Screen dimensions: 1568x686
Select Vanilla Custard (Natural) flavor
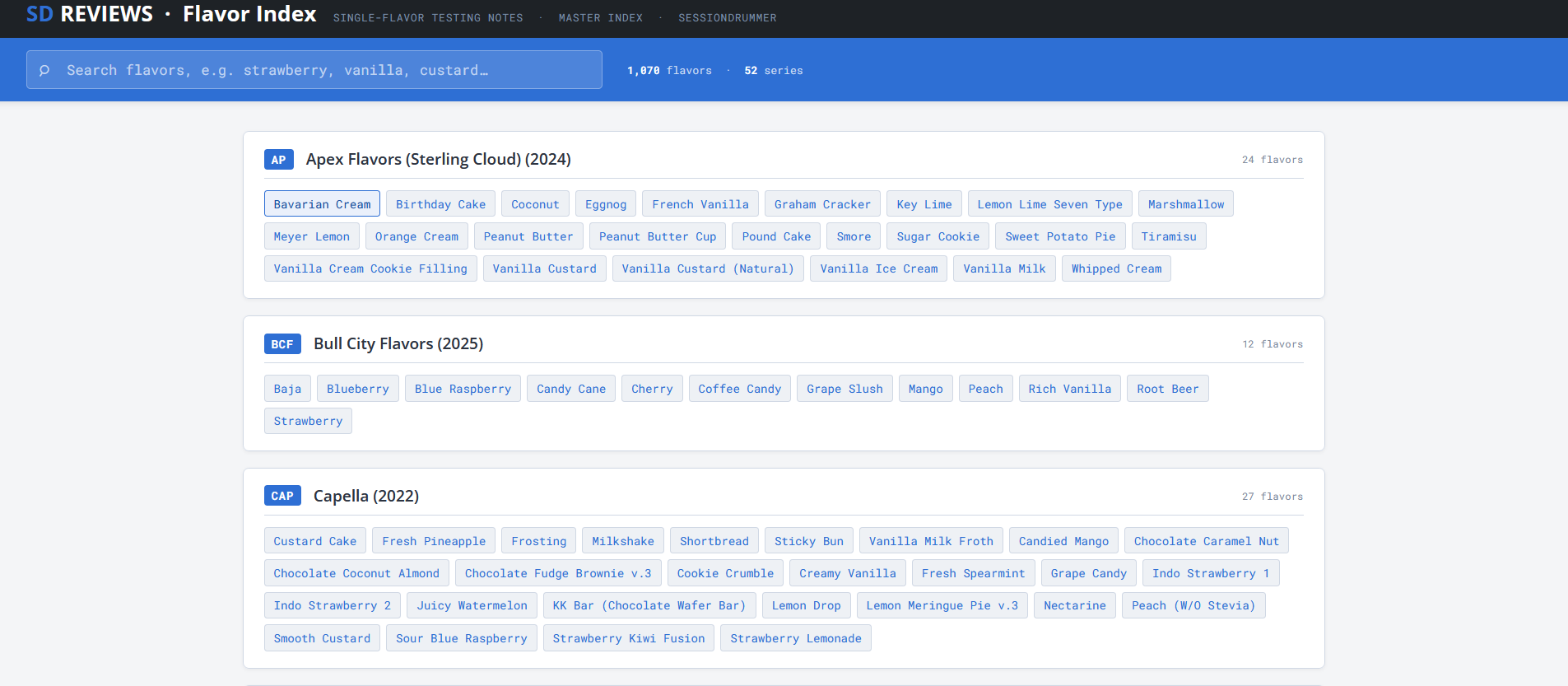[x=707, y=268]
